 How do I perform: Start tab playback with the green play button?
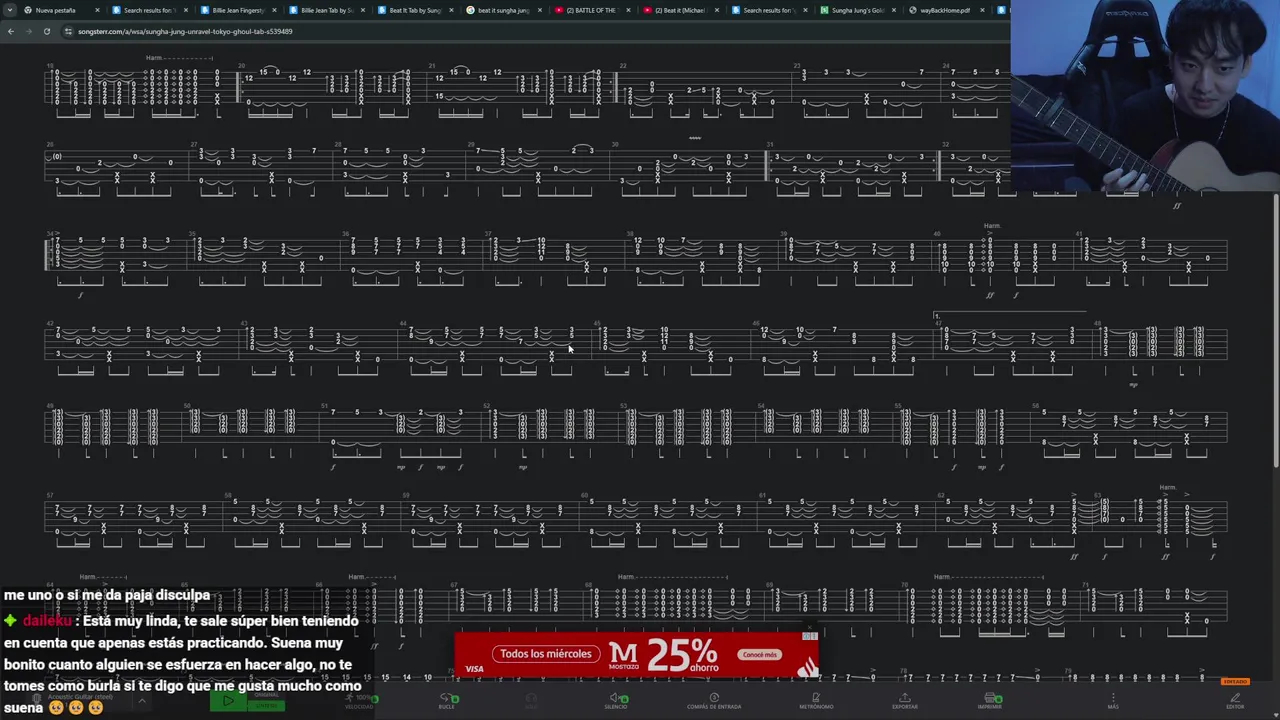click(x=228, y=701)
